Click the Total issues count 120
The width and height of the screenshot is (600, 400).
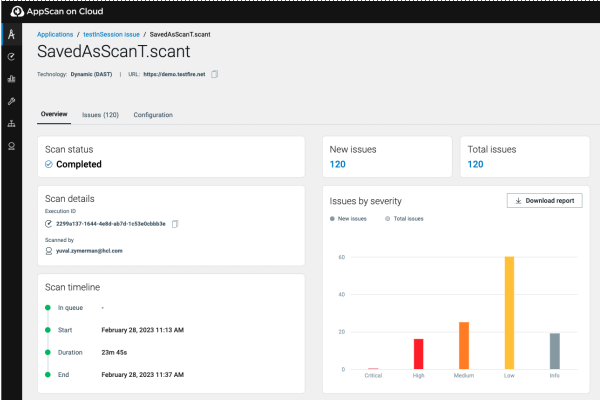click(x=476, y=164)
